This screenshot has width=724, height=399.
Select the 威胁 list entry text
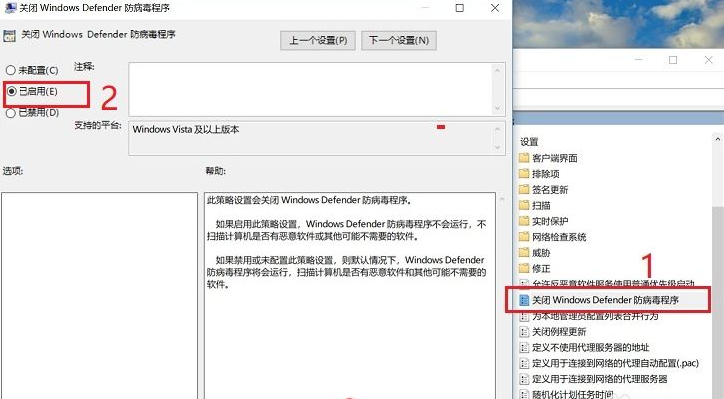[x=541, y=253]
